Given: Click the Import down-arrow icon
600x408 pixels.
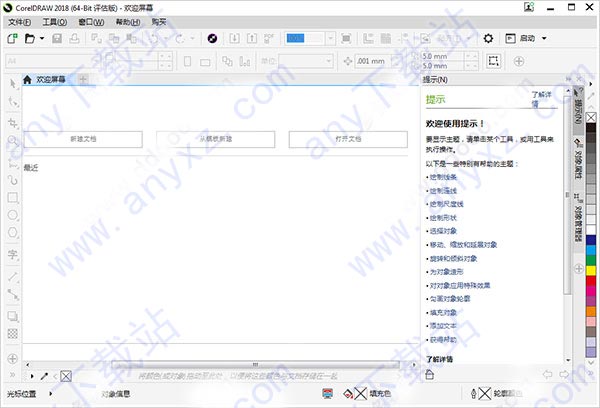Looking at the screenshot, I should tap(234, 38).
